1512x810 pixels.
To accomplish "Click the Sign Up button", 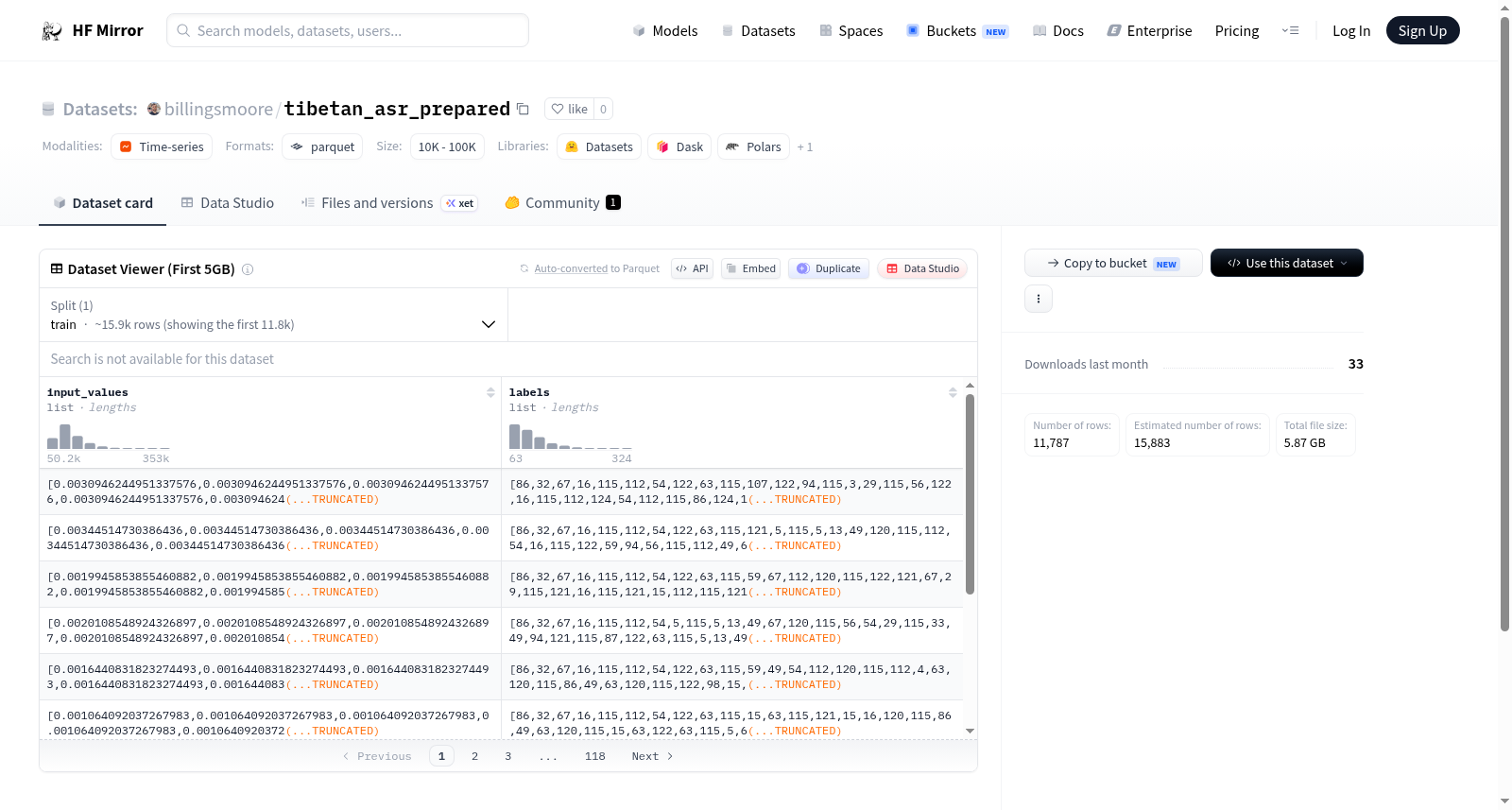I will coord(1422,30).
